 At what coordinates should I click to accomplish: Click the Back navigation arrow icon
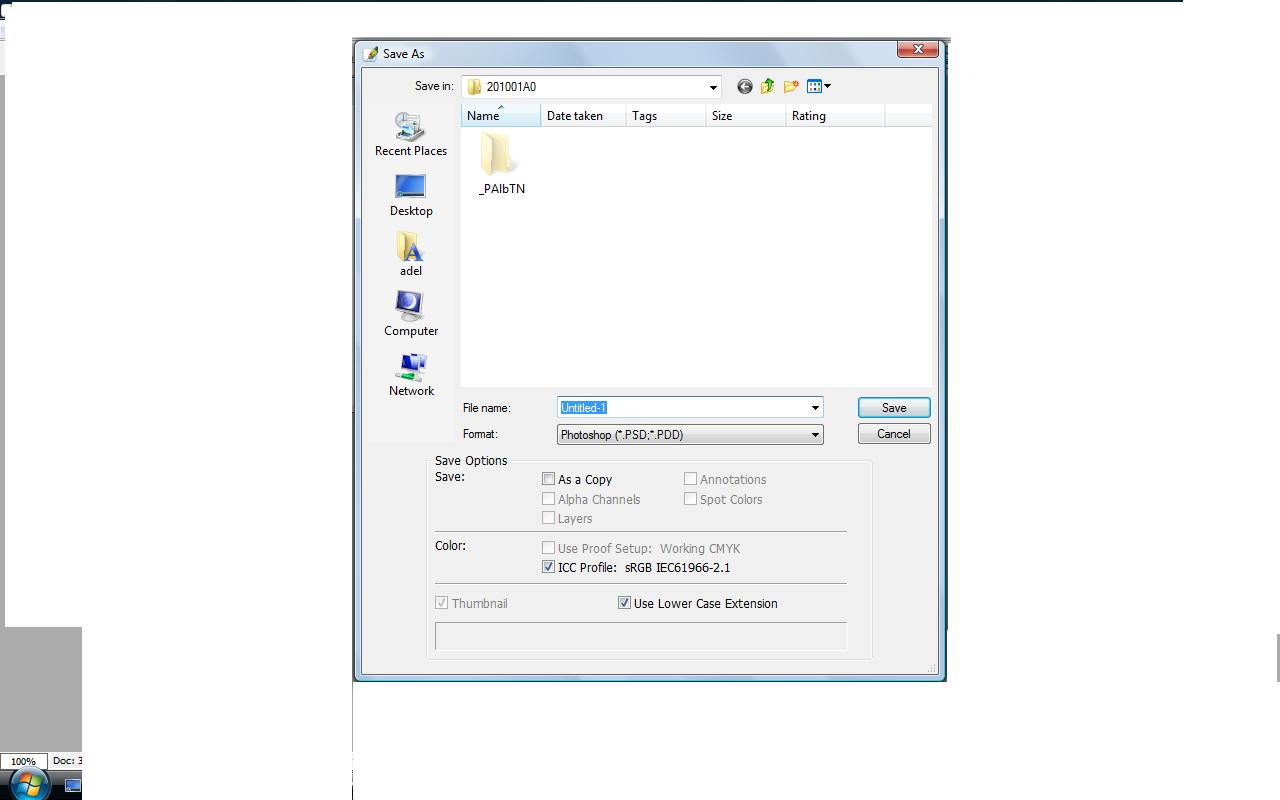point(744,87)
